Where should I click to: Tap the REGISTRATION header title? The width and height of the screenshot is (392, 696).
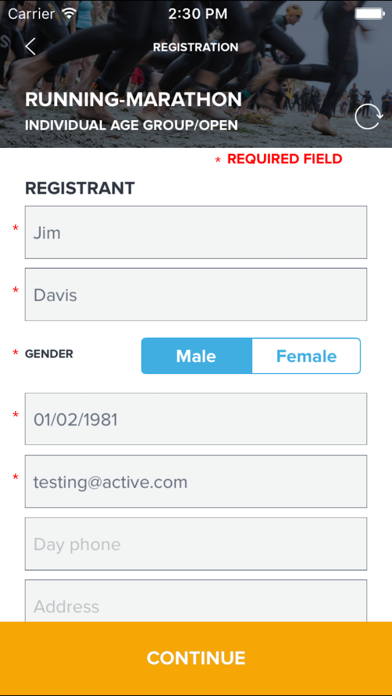[x=196, y=47]
